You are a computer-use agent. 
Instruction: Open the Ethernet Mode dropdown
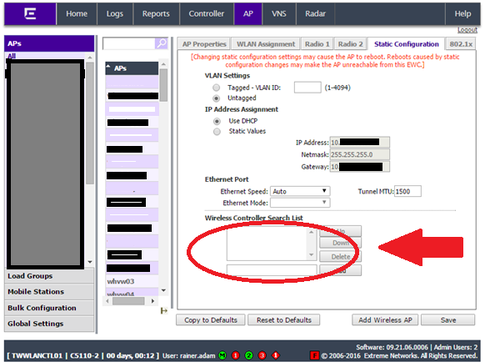[300, 203]
